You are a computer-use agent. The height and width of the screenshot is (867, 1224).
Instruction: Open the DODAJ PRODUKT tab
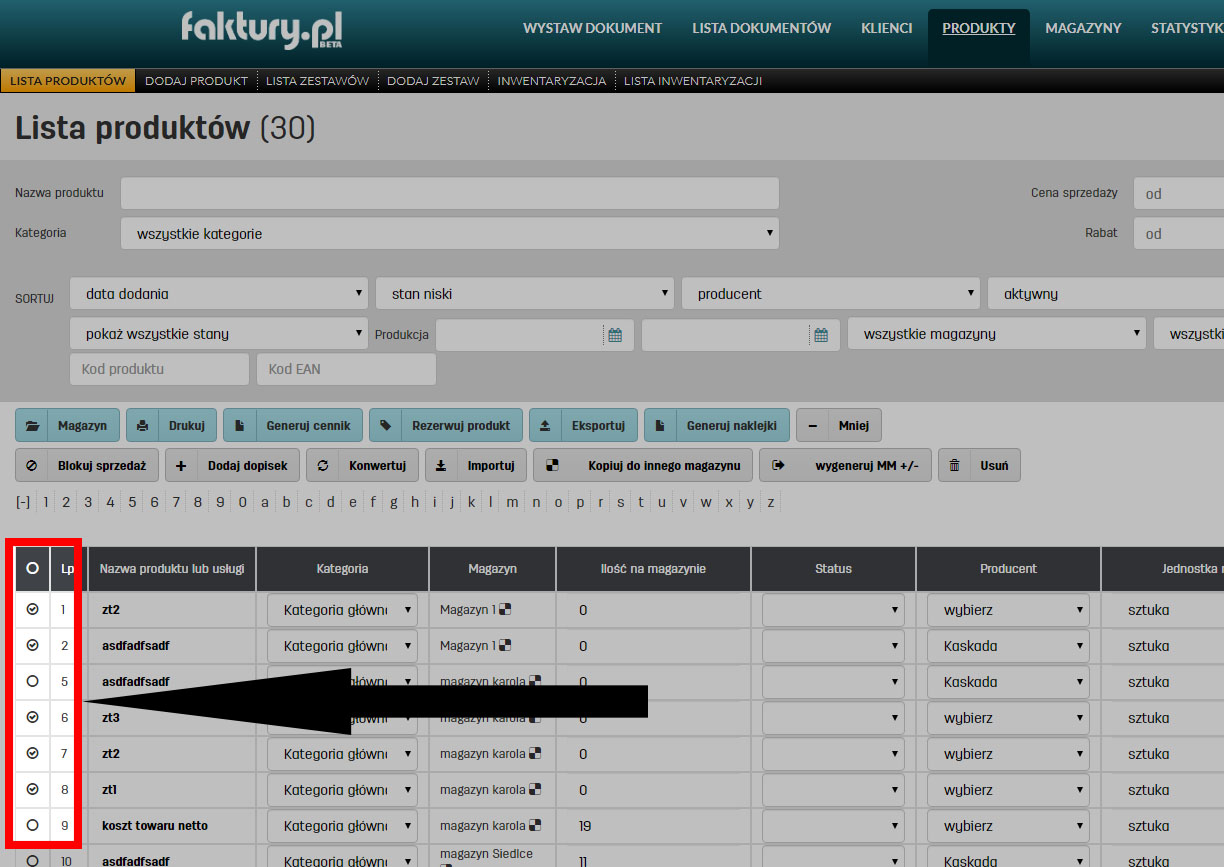click(x=196, y=79)
